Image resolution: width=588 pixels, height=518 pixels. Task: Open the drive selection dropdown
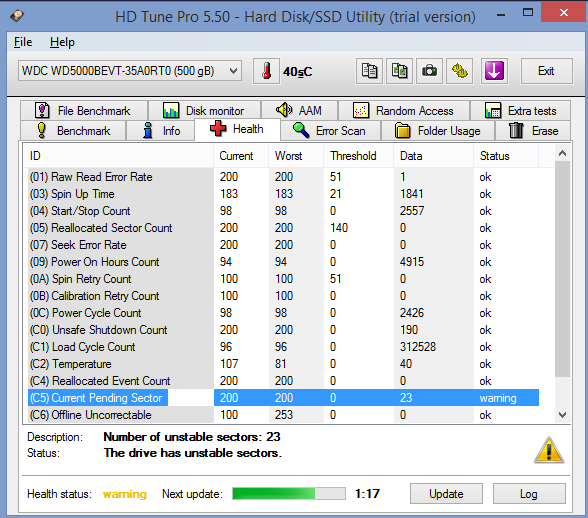tap(130, 71)
